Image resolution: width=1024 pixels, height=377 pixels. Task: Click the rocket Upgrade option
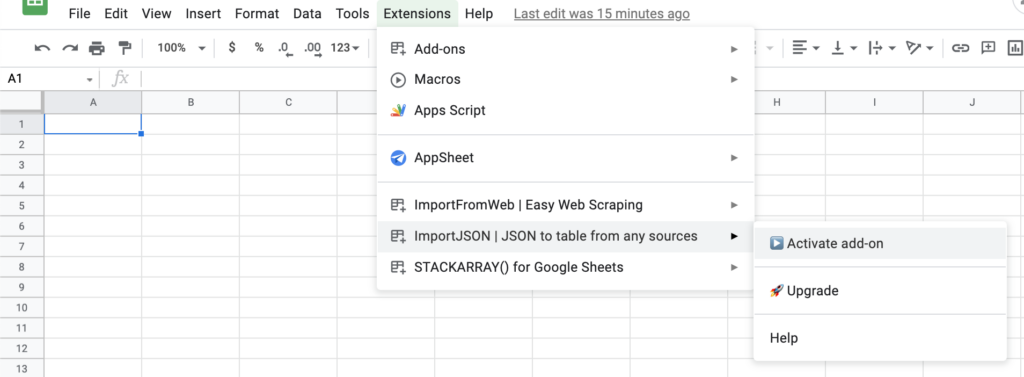880,291
